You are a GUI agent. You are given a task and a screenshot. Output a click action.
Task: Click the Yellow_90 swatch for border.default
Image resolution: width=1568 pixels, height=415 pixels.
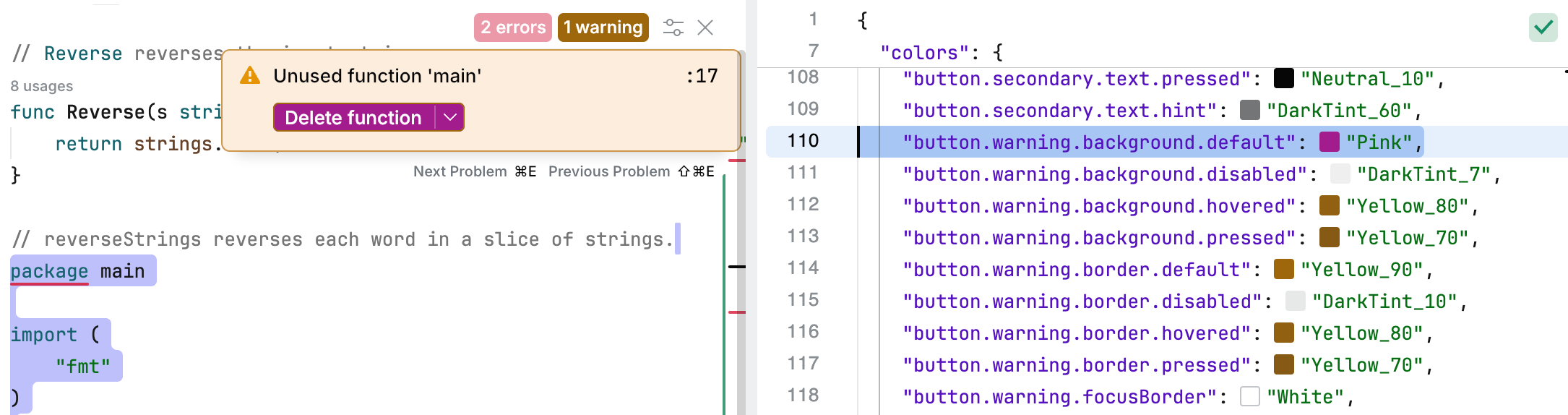pos(1284,269)
